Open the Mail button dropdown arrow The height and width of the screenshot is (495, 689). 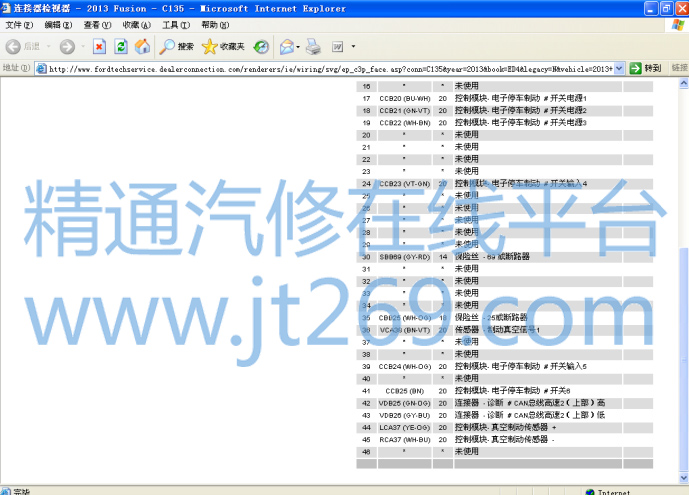[x=298, y=47]
